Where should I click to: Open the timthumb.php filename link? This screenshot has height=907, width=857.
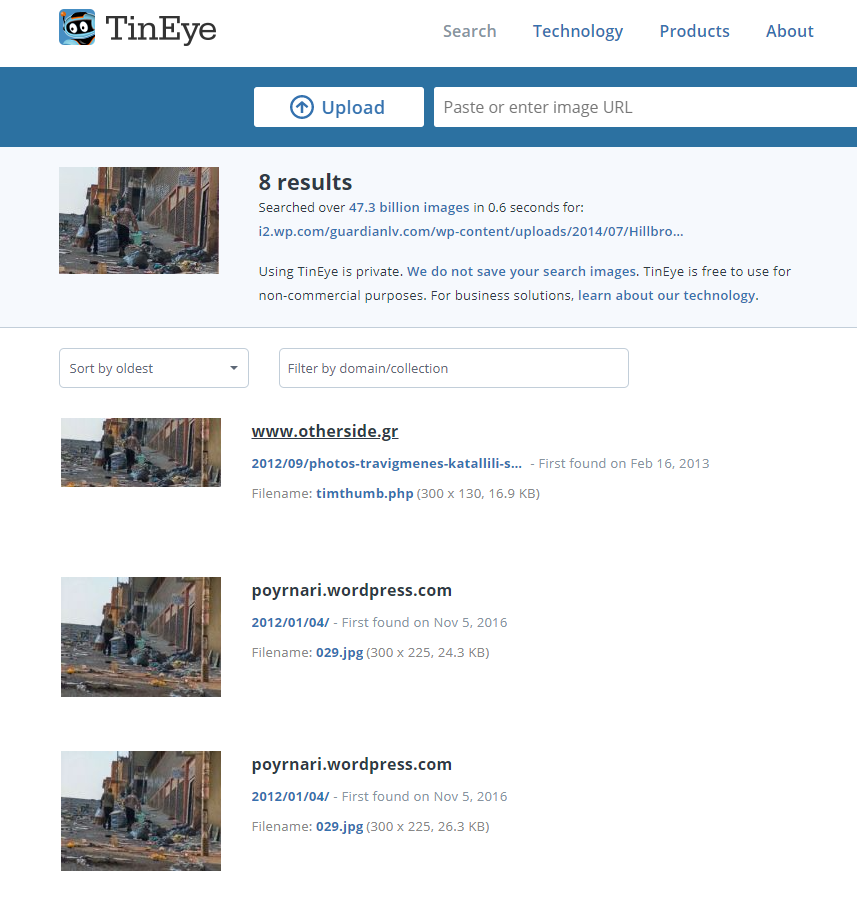click(364, 493)
